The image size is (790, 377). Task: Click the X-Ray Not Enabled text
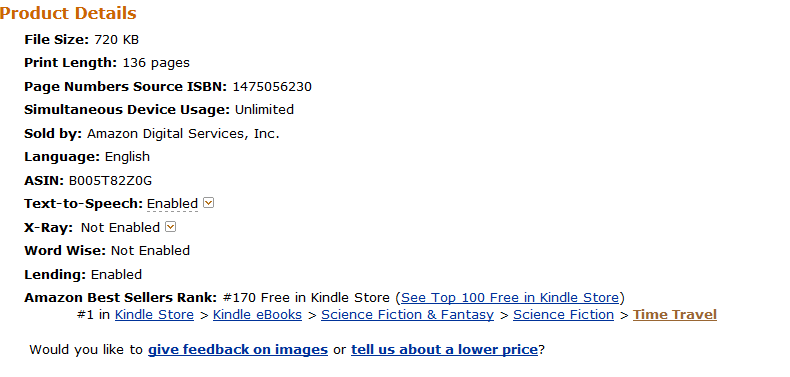click(120, 227)
